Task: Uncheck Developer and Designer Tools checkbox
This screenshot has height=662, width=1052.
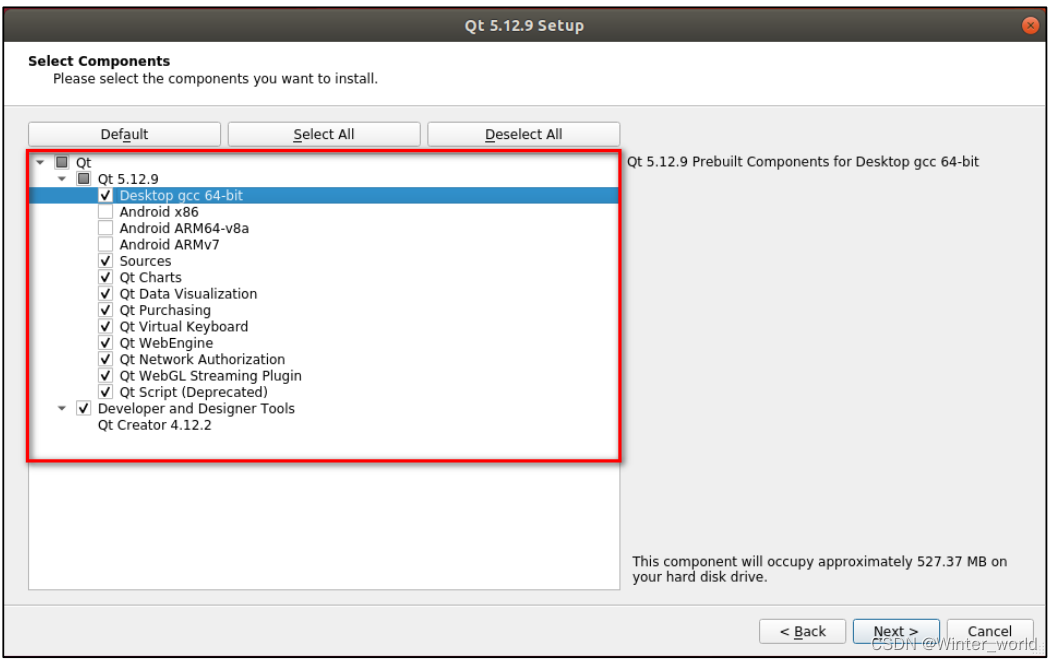Action: coord(83,408)
